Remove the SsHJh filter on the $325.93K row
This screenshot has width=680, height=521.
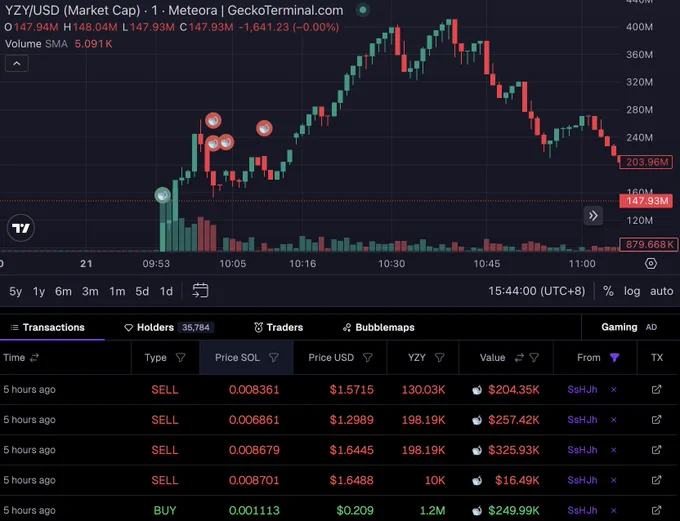click(614, 450)
